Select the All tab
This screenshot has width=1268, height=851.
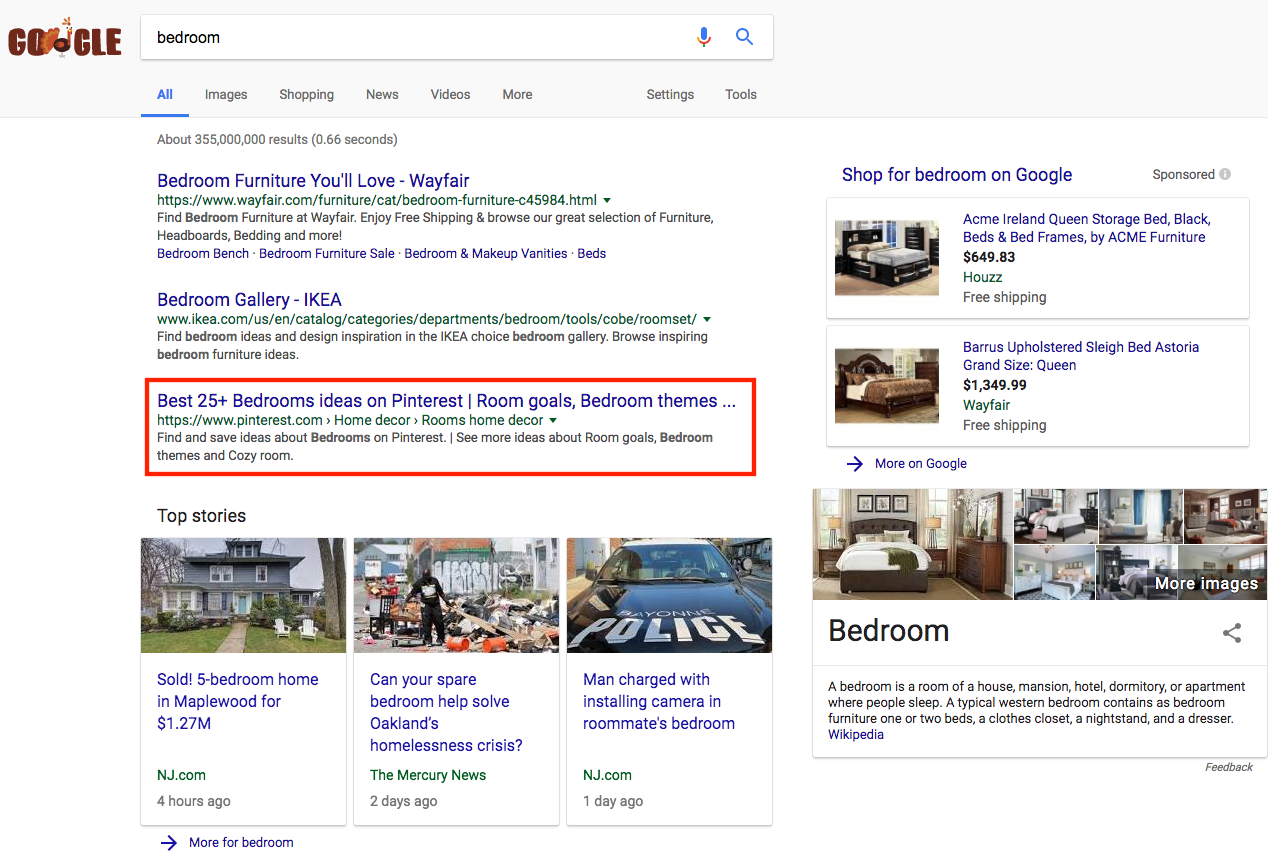click(x=165, y=94)
